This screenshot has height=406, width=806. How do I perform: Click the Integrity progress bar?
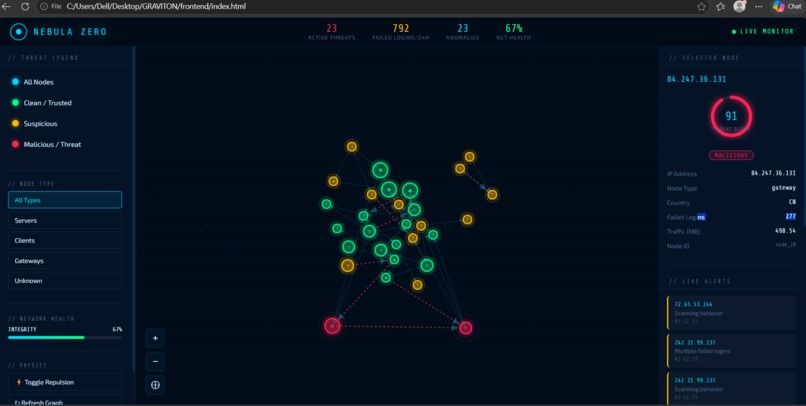tap(65, 338)
